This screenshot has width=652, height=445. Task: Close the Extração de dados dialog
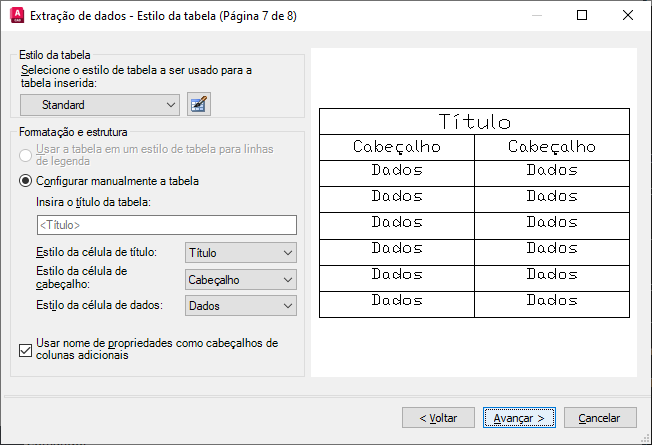coord(629,16)
